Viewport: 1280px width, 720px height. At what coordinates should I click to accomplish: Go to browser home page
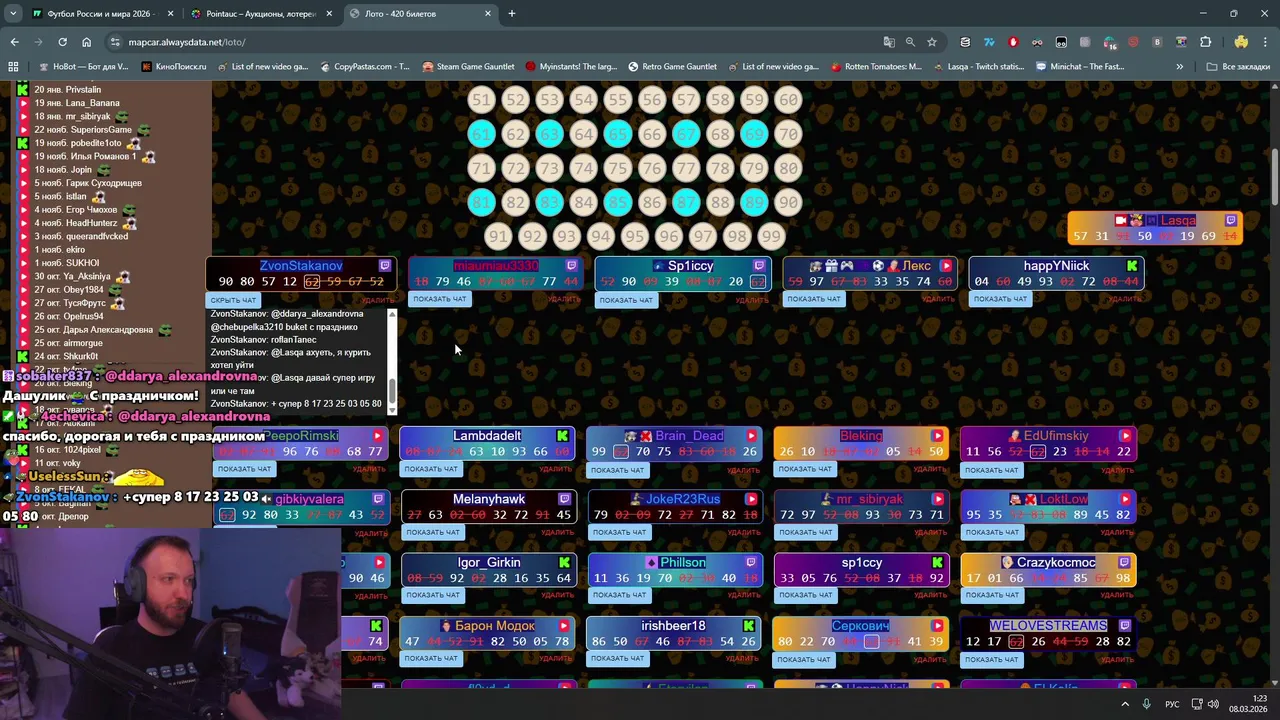click(x=86, y=42)
